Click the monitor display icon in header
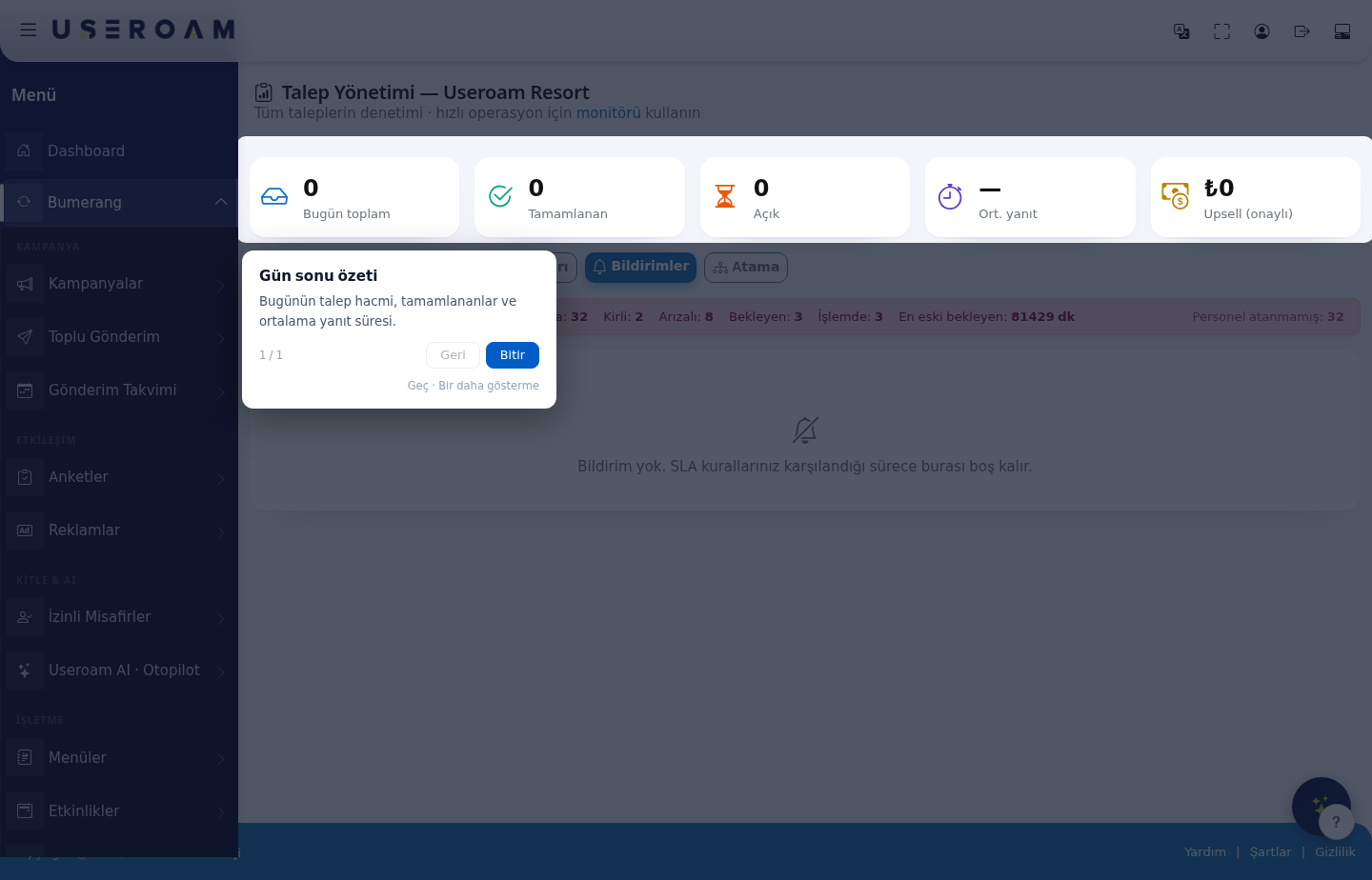Viewport: 1372px width, 880px height. point(1342,31)
